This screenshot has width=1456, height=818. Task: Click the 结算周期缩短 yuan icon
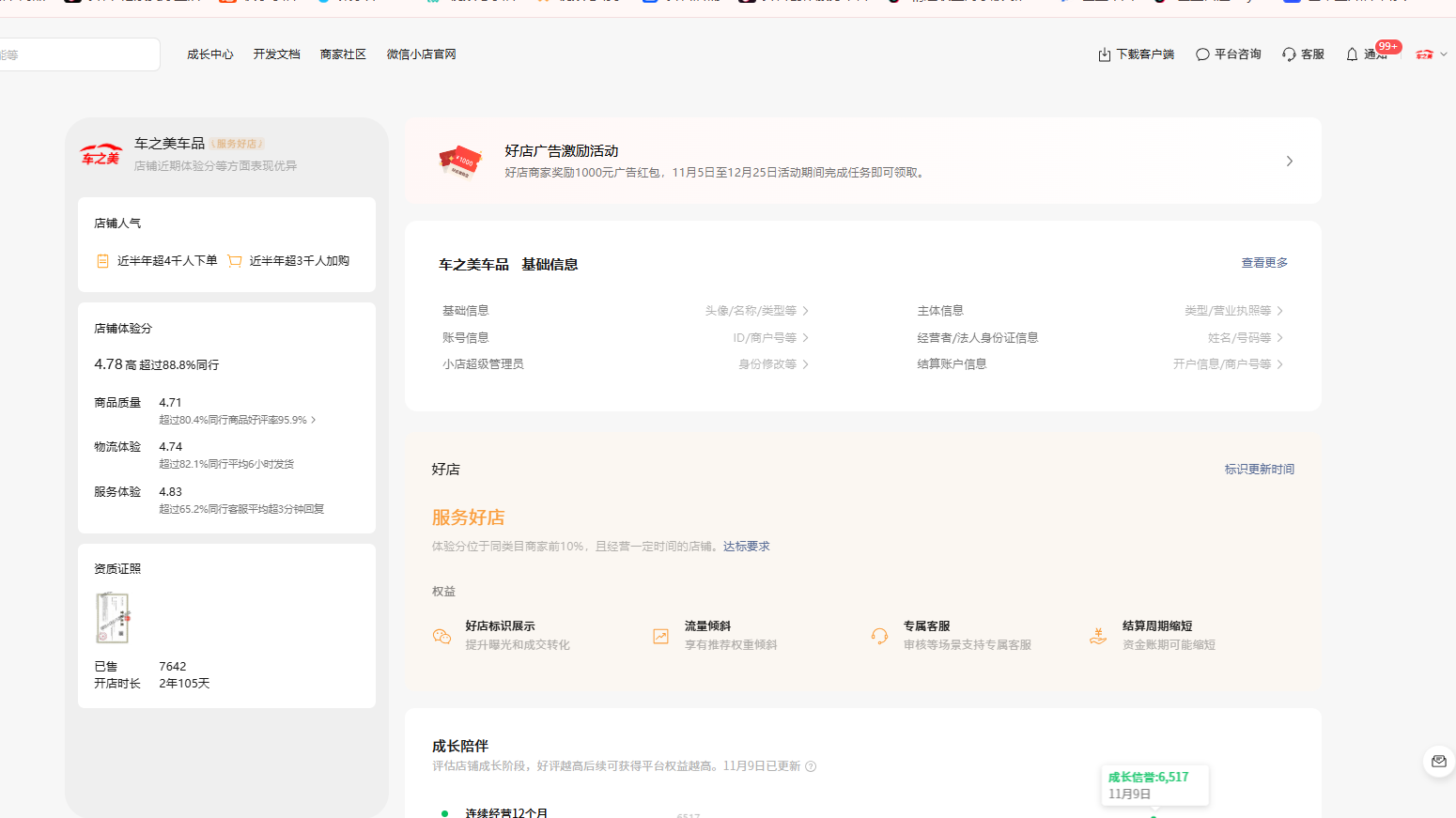[x=1098, y=636]
